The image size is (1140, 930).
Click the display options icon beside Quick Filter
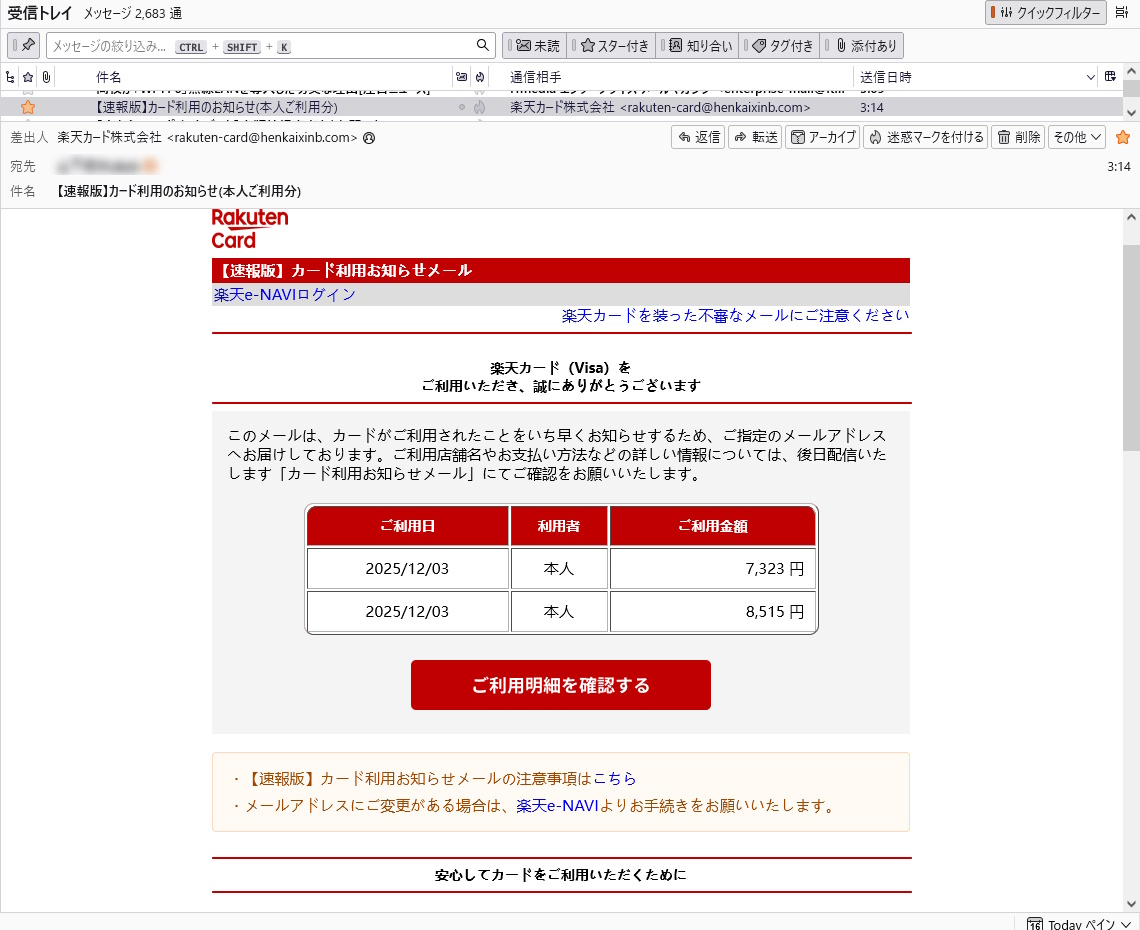point(1122,13)
